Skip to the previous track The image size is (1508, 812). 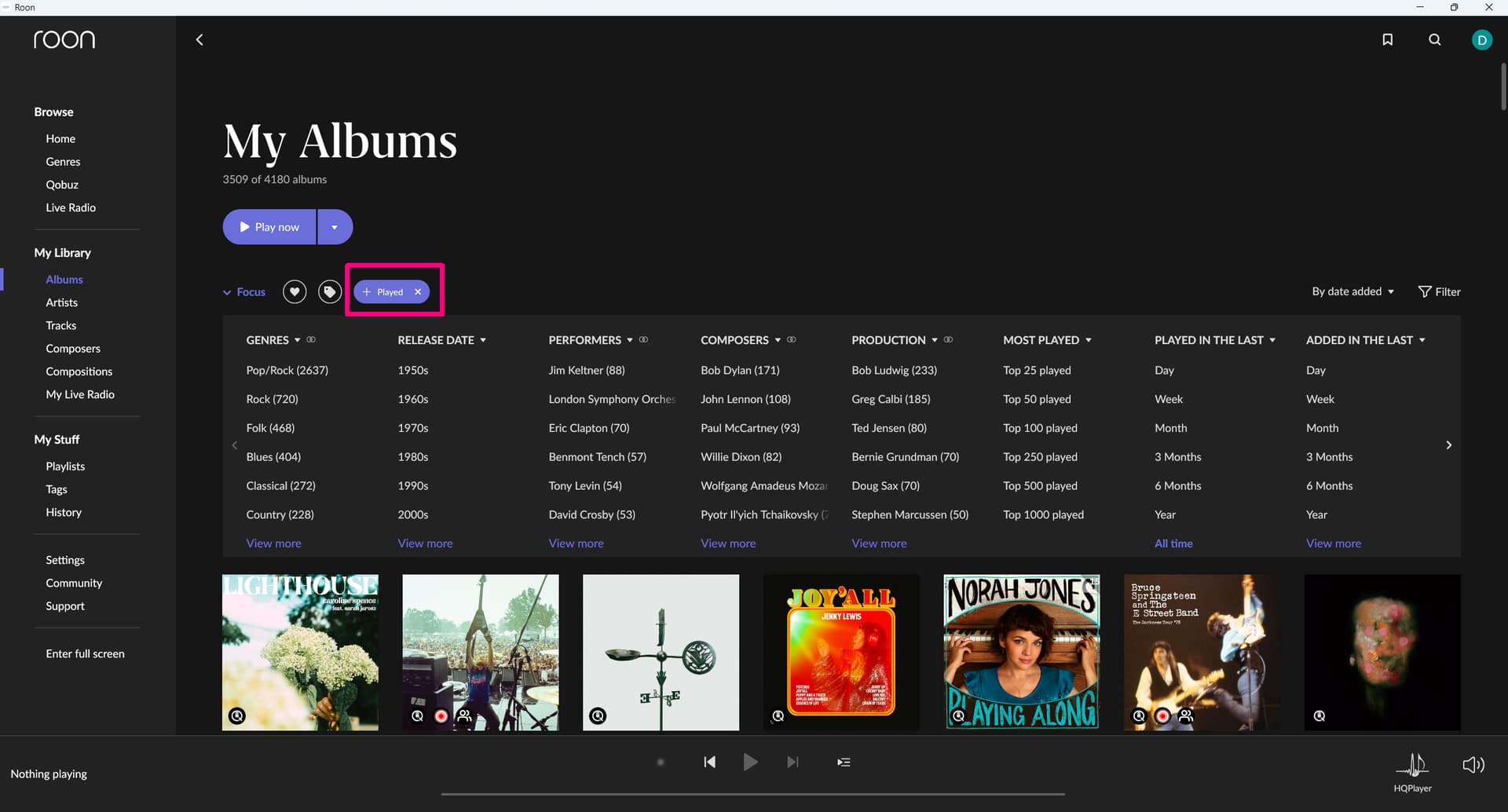709,762
